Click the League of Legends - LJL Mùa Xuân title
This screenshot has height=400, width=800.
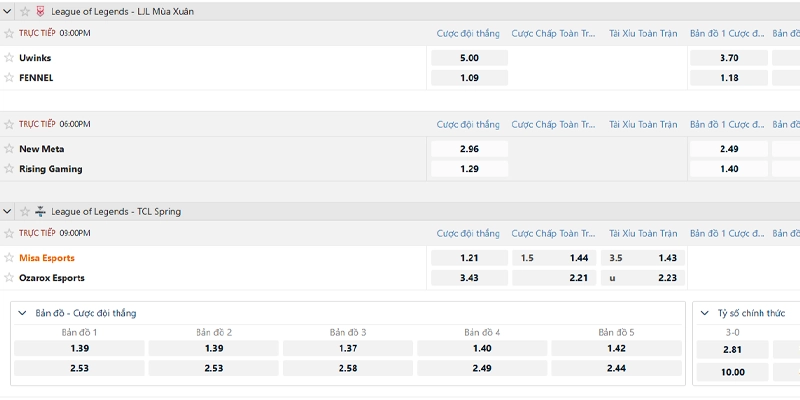122,11
